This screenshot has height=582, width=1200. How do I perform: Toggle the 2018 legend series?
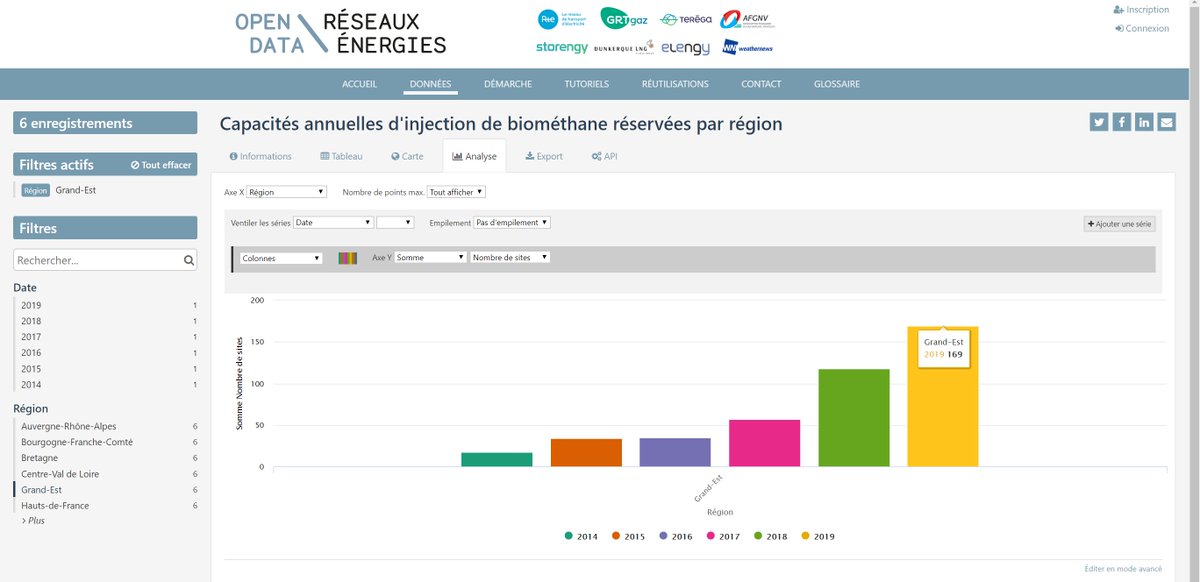click(771, 536)
